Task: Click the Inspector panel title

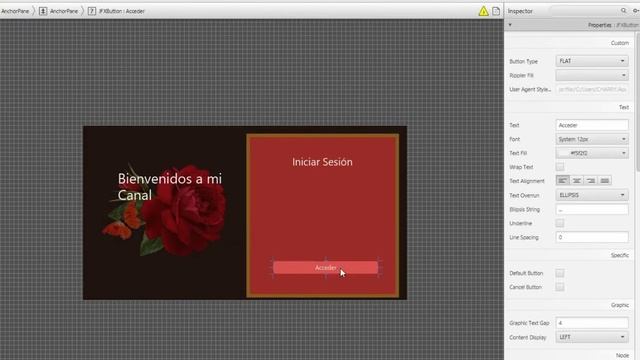Action: click(x=520, y=11)
